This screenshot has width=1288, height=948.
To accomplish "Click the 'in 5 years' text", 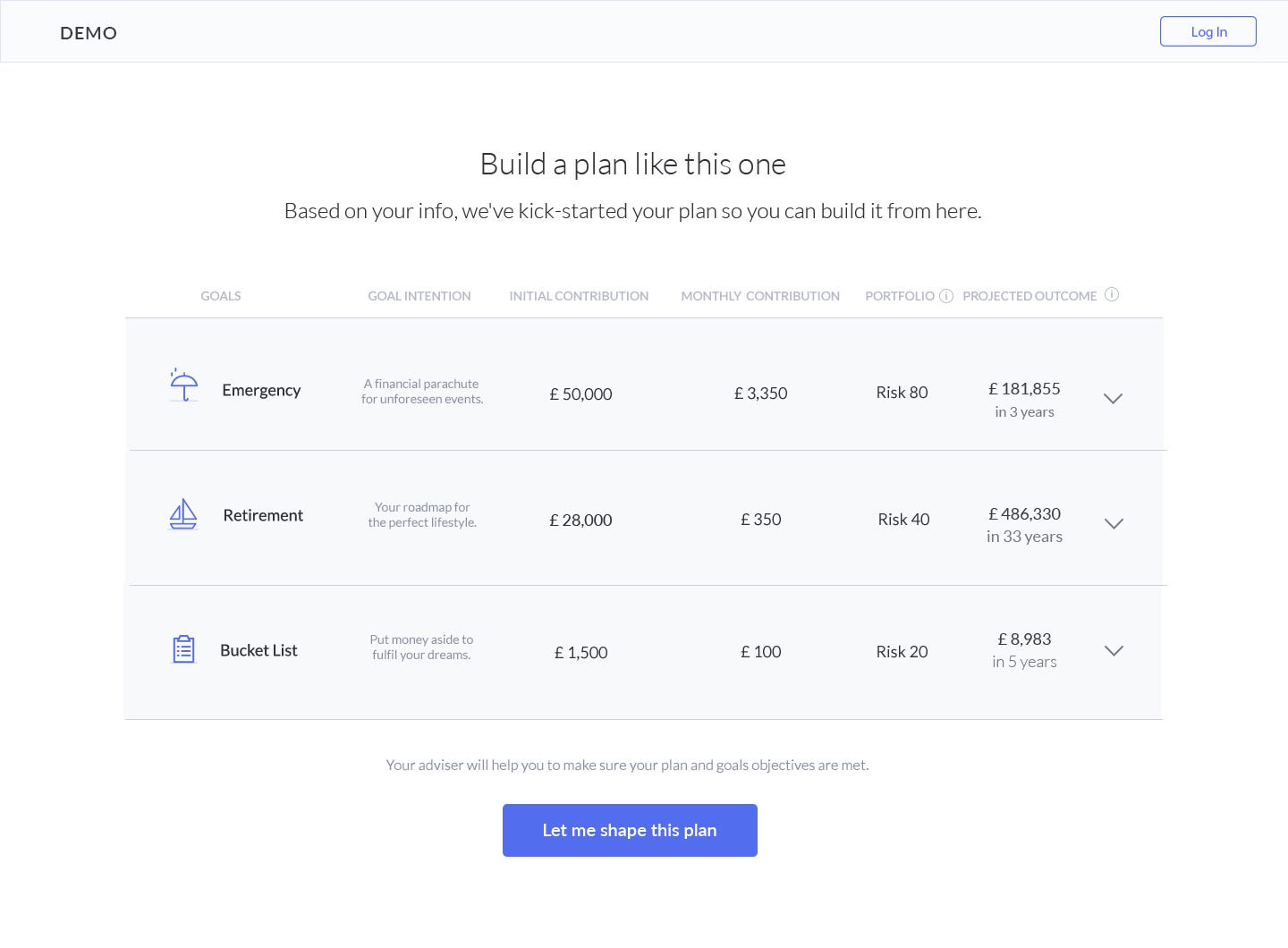I will click(1024, 662).
